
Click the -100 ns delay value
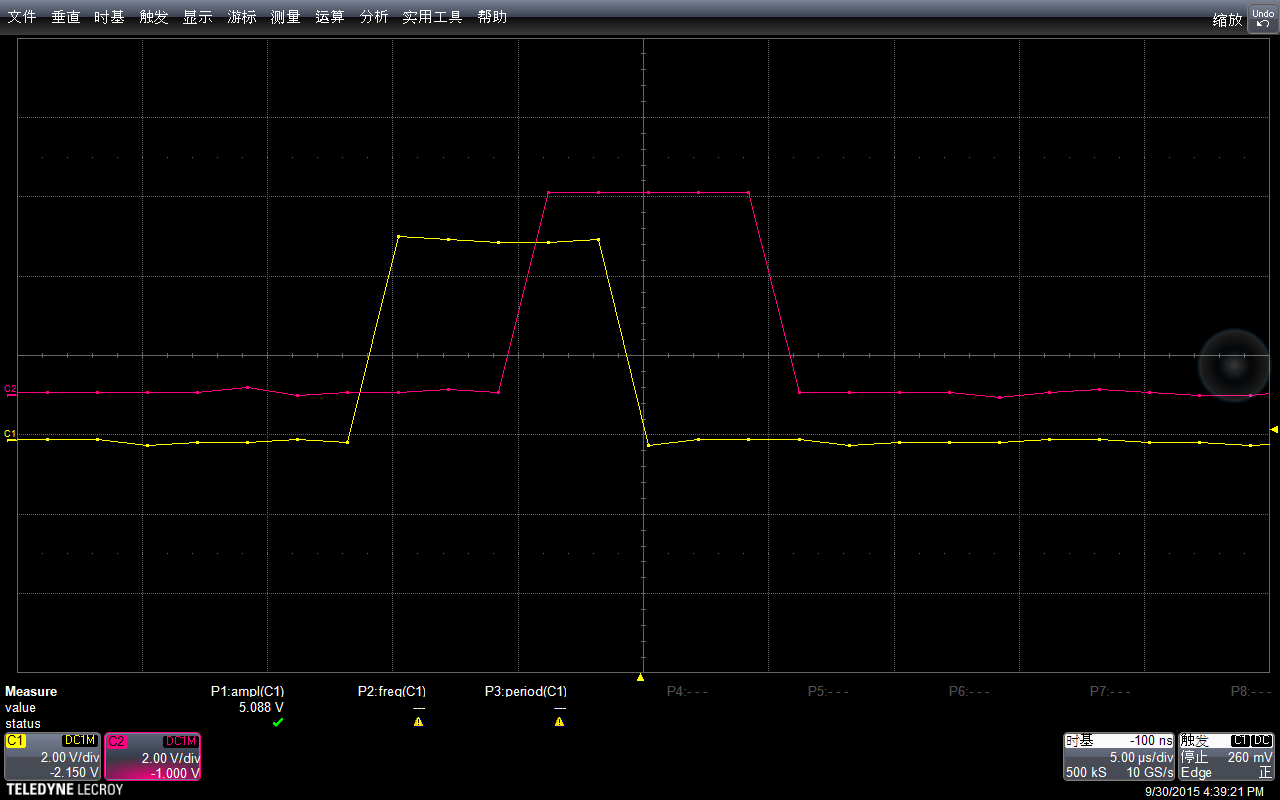tap(1152, 741)
